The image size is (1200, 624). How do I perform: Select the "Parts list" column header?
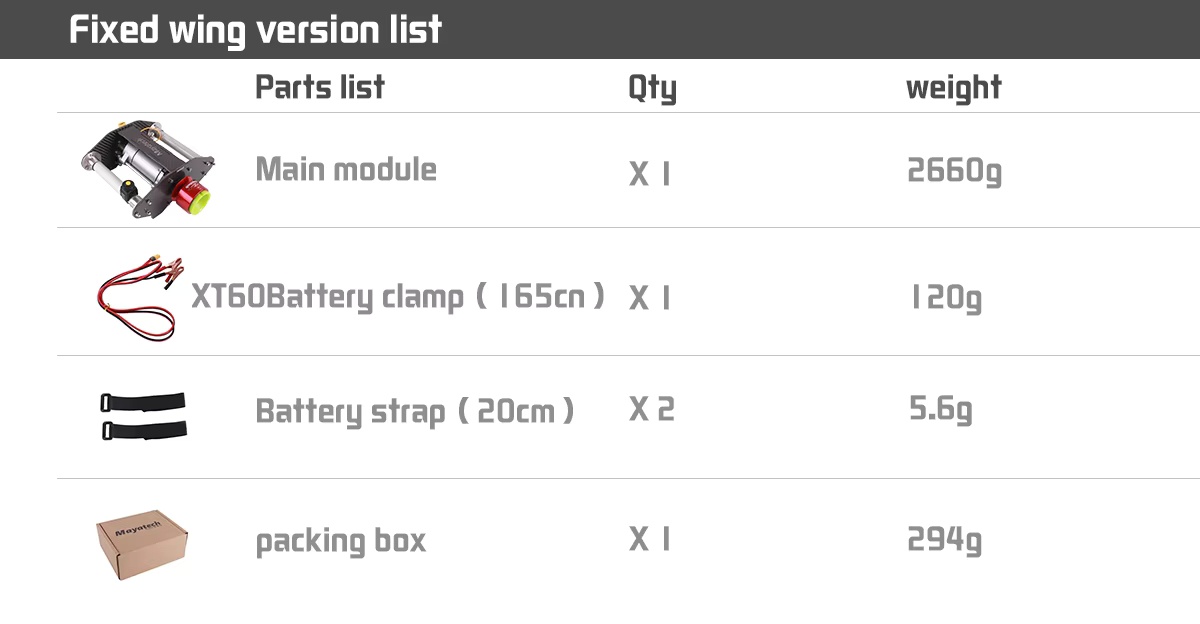coord(320,87)
